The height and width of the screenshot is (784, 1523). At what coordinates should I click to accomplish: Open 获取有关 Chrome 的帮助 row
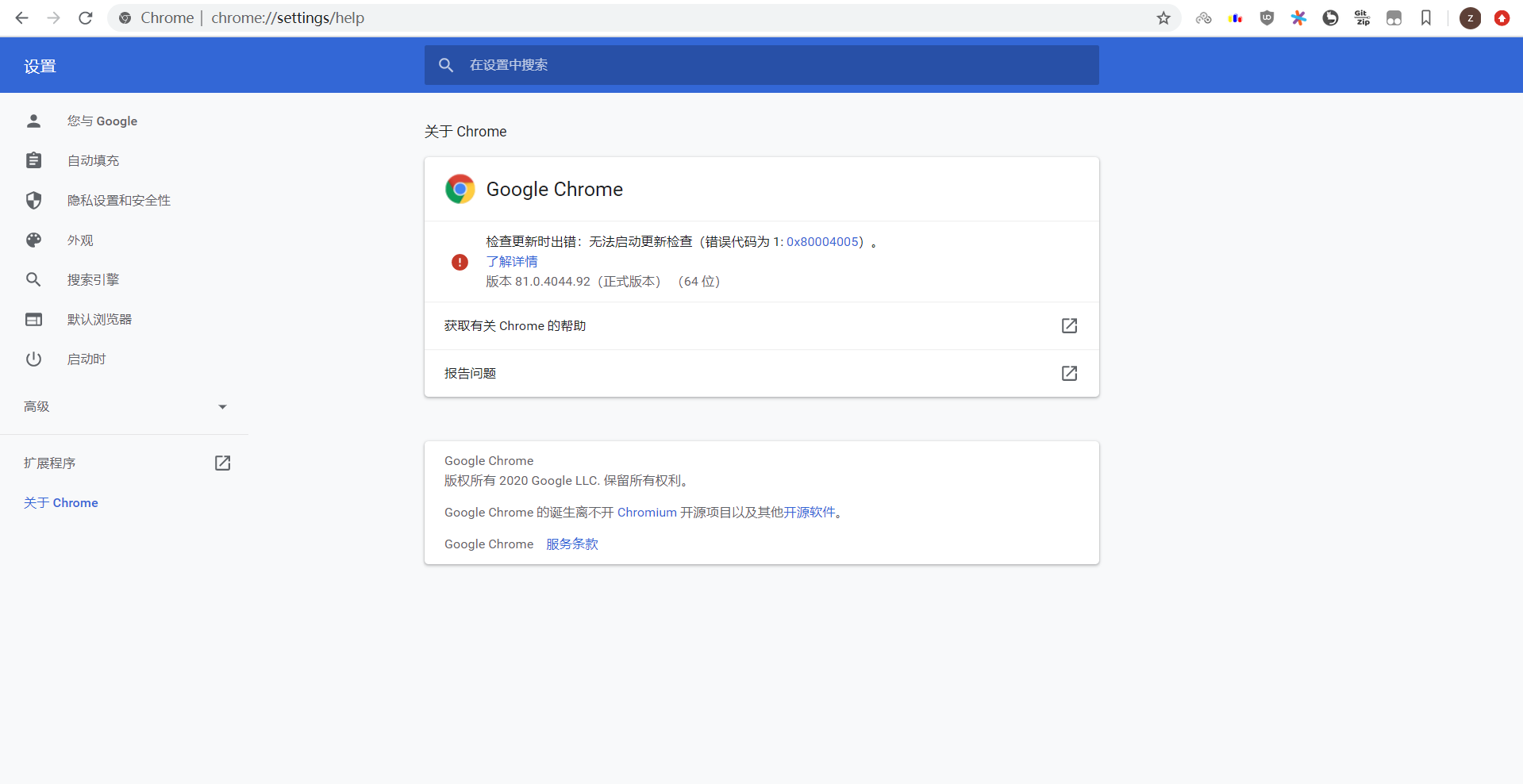click(761, 325)
